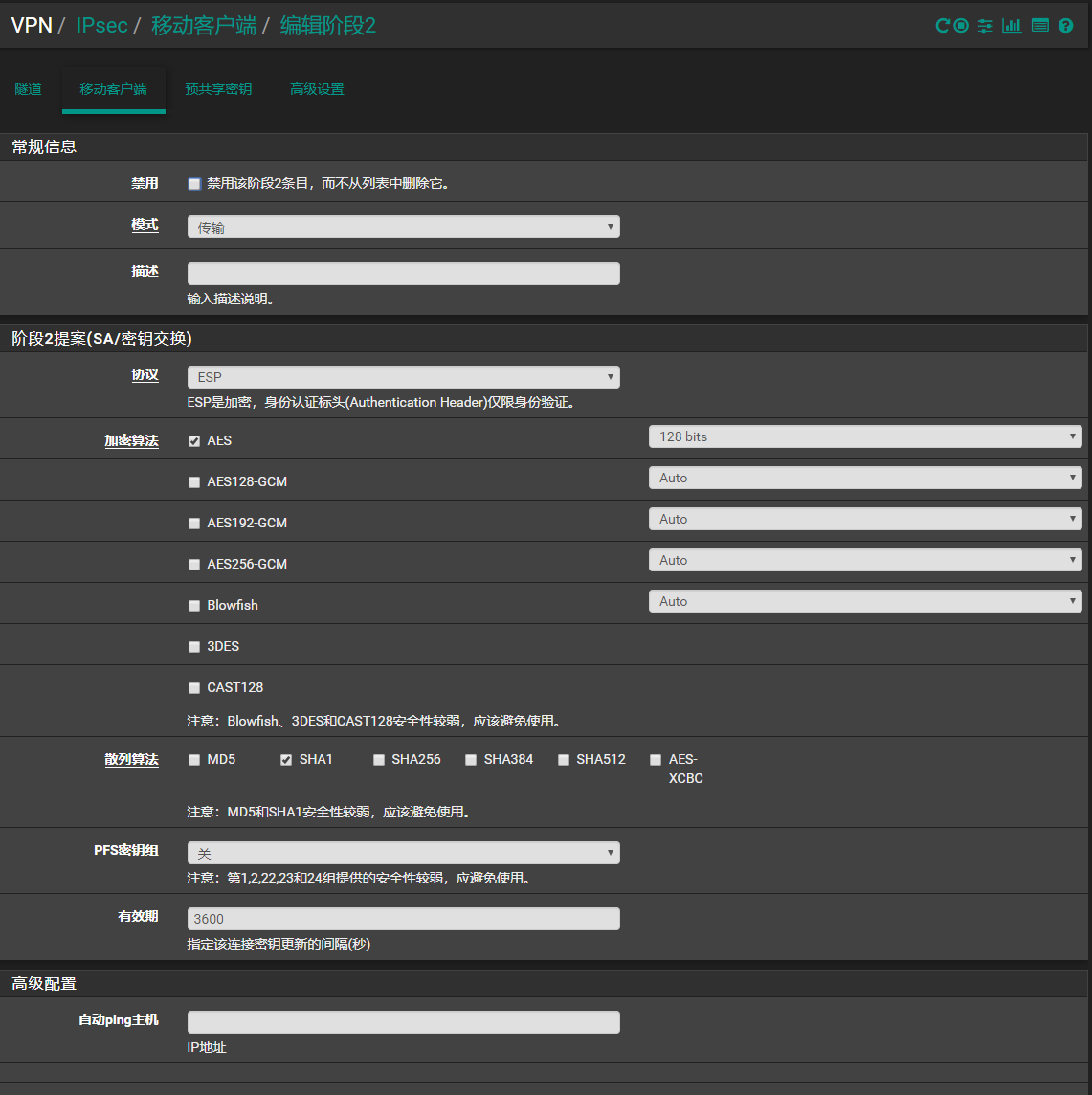Open the related log entries icon
Screen dimensions: 1092x1095
click(1040, 26)
